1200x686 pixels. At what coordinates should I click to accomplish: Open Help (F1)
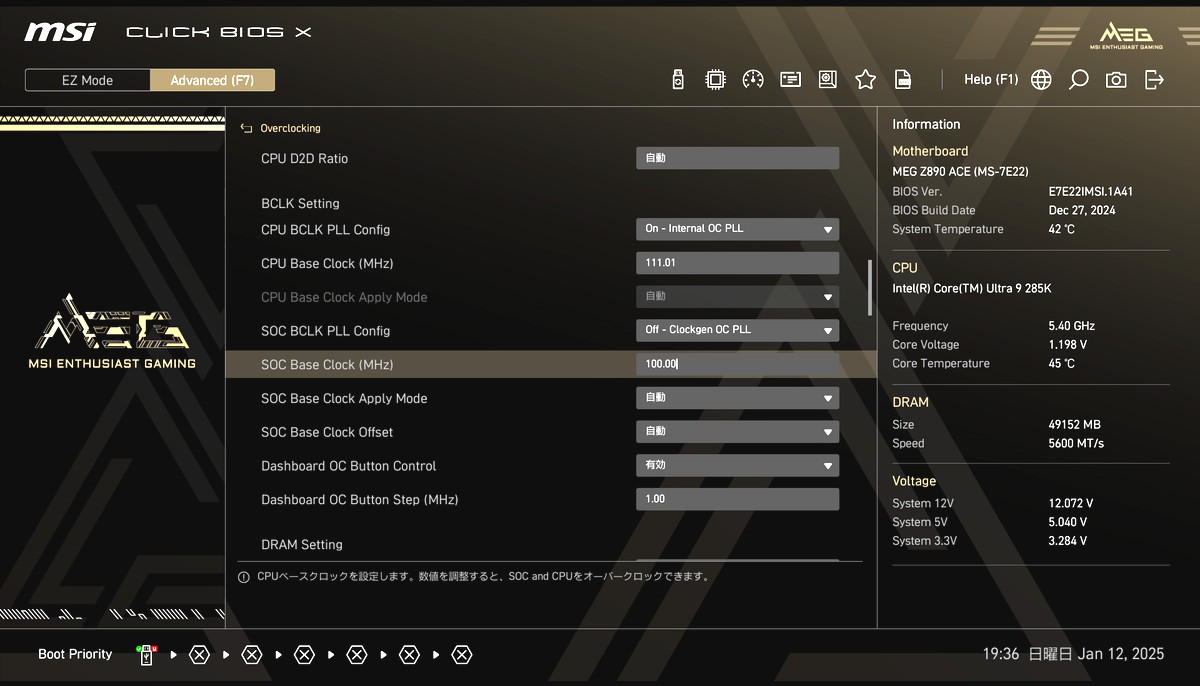991,79
